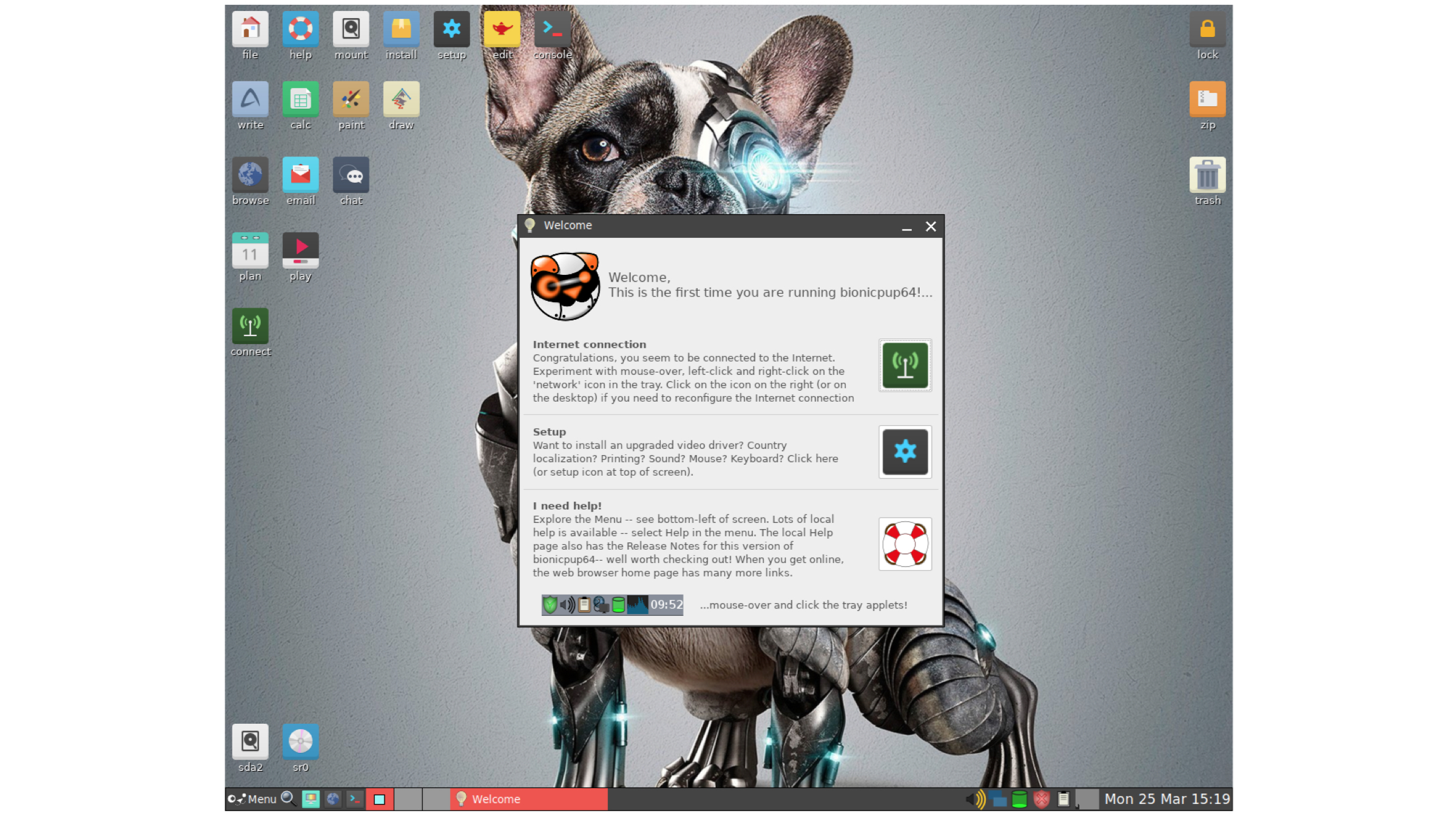Click the volume speaker tray icon
1456x816 pixels.
point(975,799)
